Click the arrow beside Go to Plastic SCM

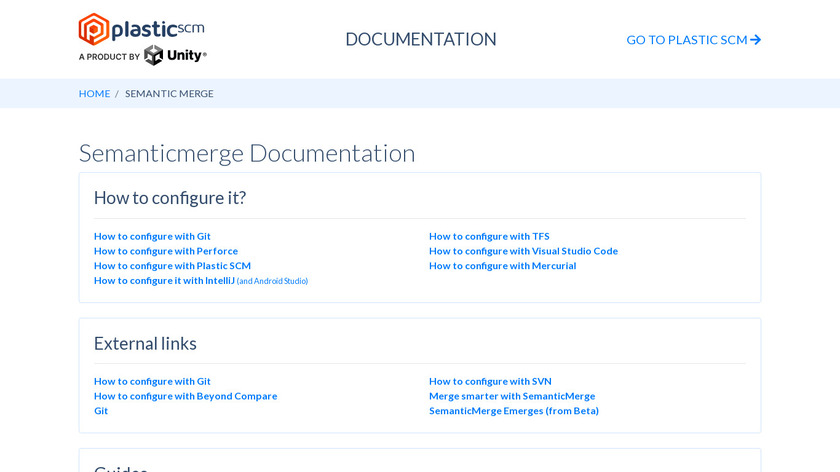click(x=756, y=40)
